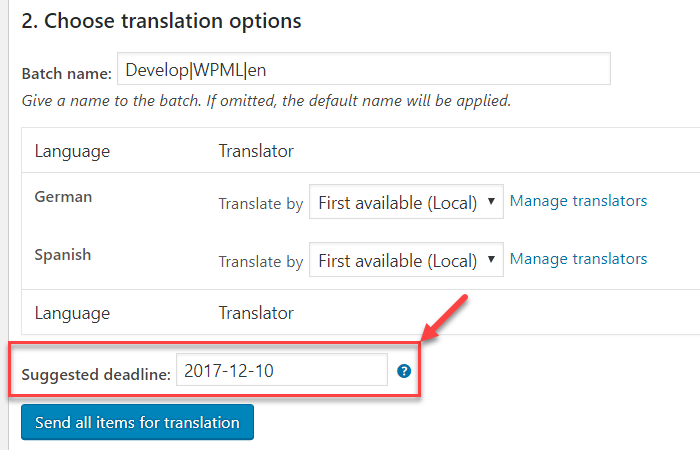Click Manage translators link for German
Screen dimensions: 700x450
(x=578, y=201)
